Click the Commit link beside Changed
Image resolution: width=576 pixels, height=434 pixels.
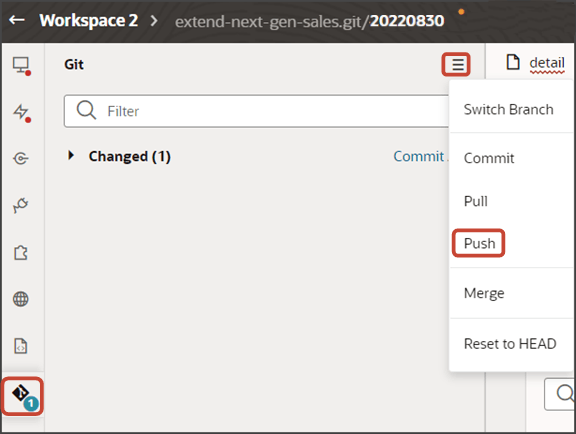(x=419, y=157)
